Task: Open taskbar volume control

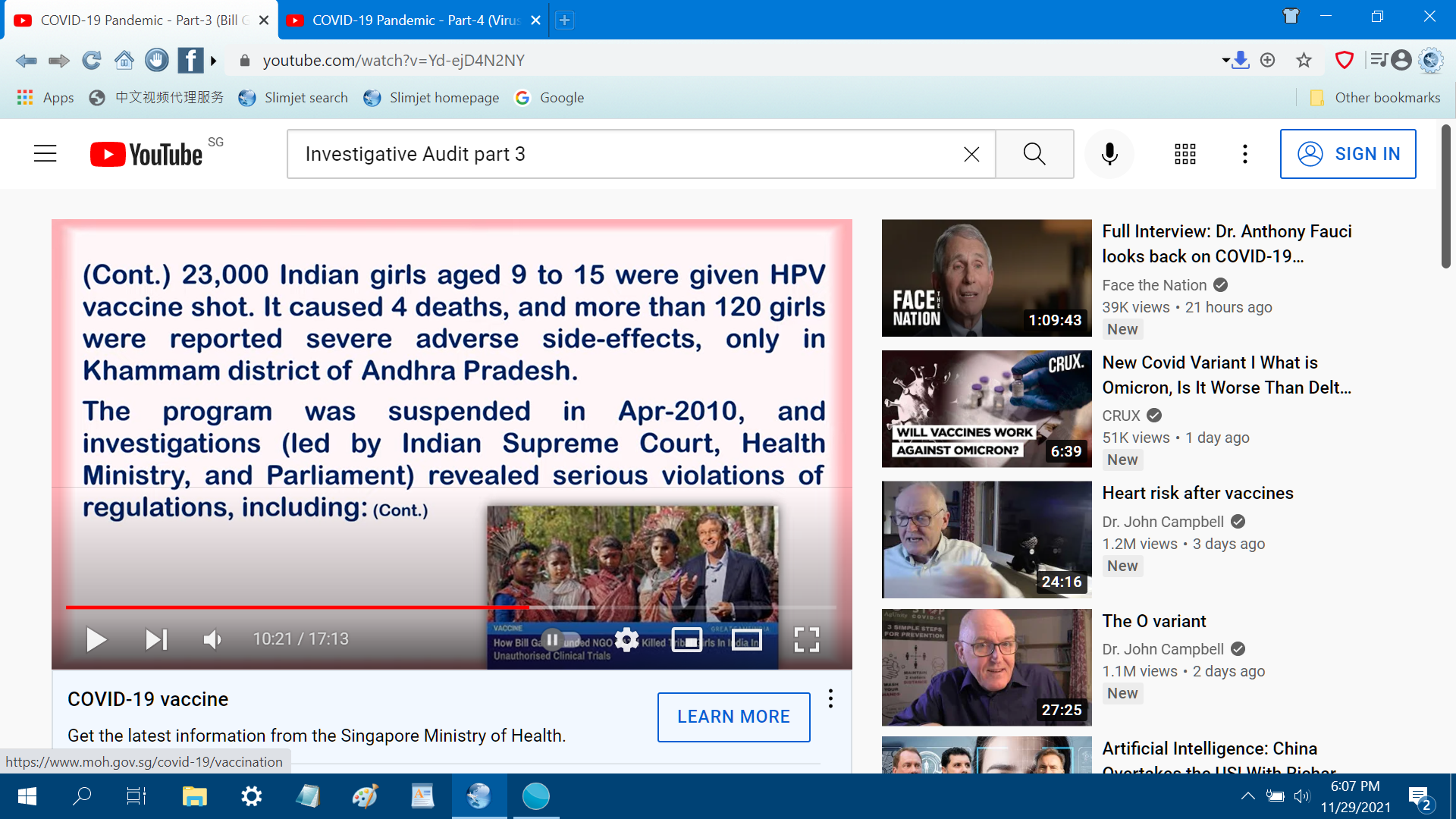Action: click(1302, 796)
